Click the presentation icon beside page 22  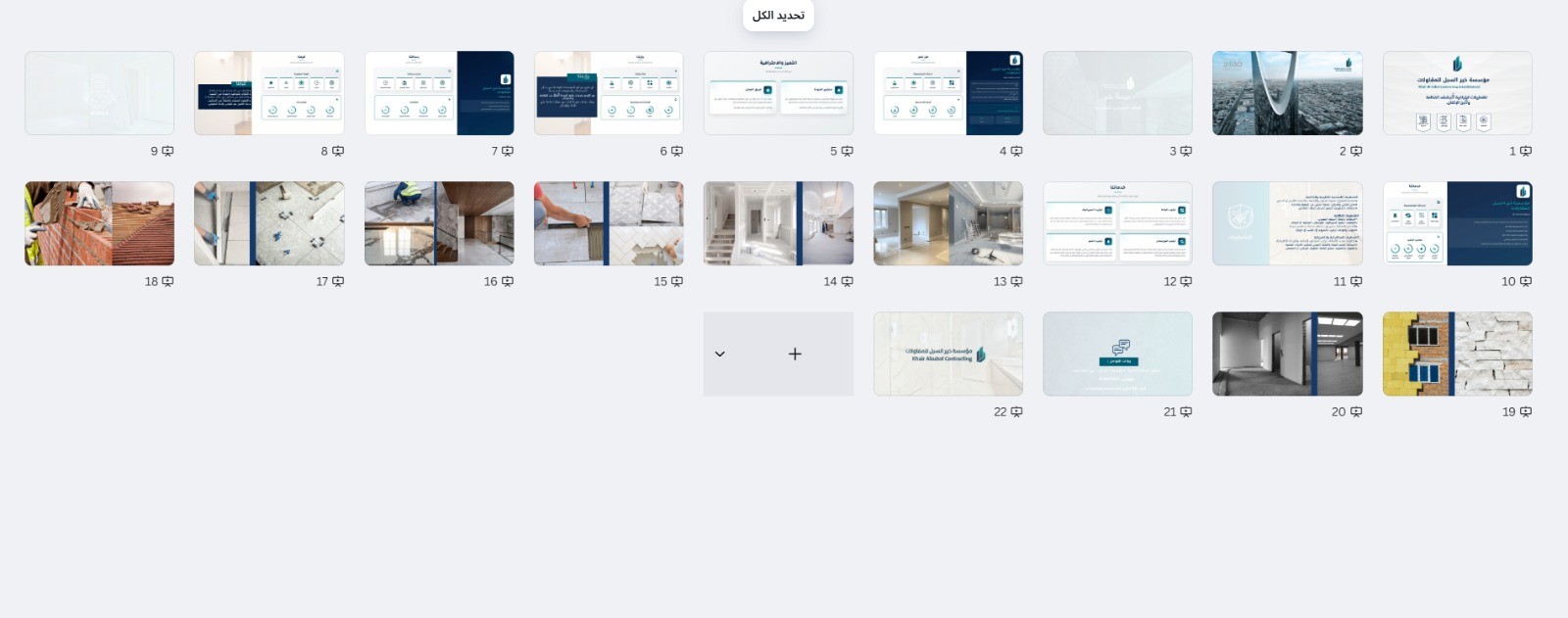coord(1017,412)
